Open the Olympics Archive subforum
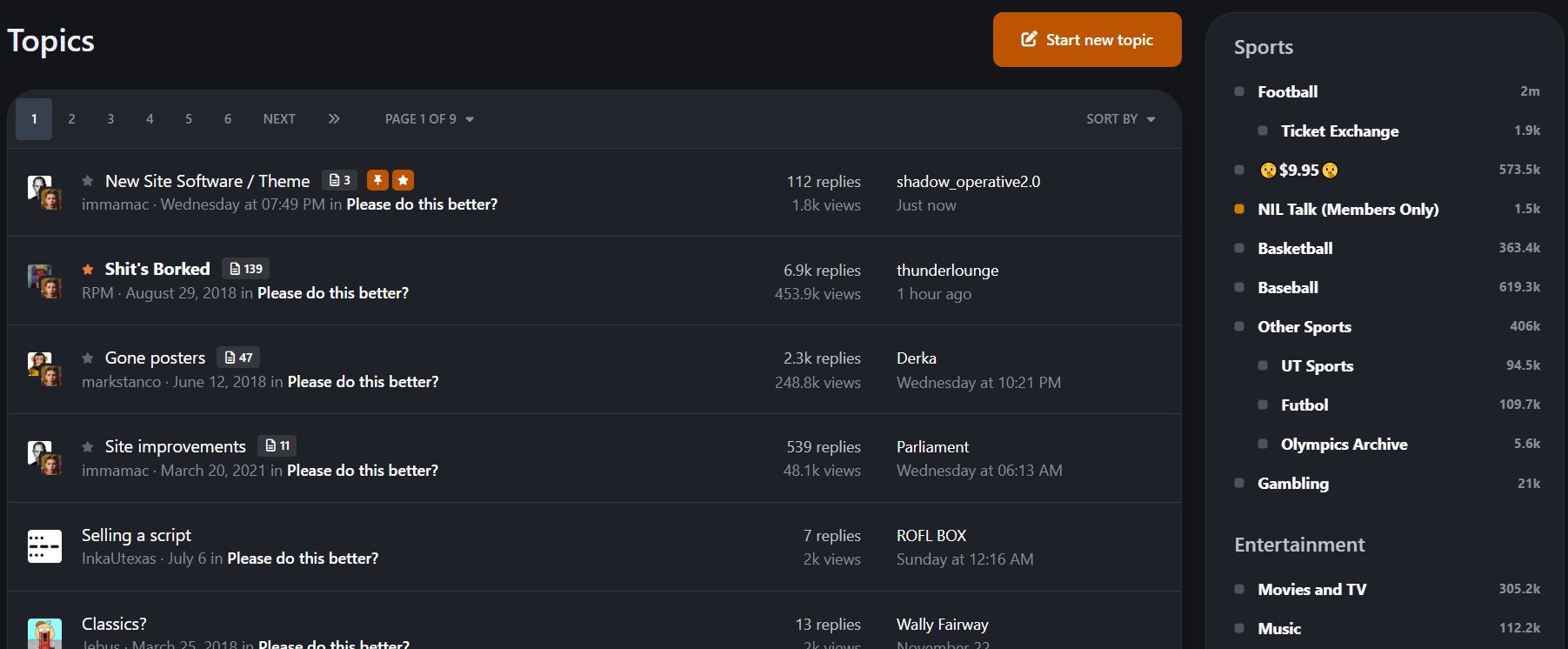1568x649 pixels. 1344,444
